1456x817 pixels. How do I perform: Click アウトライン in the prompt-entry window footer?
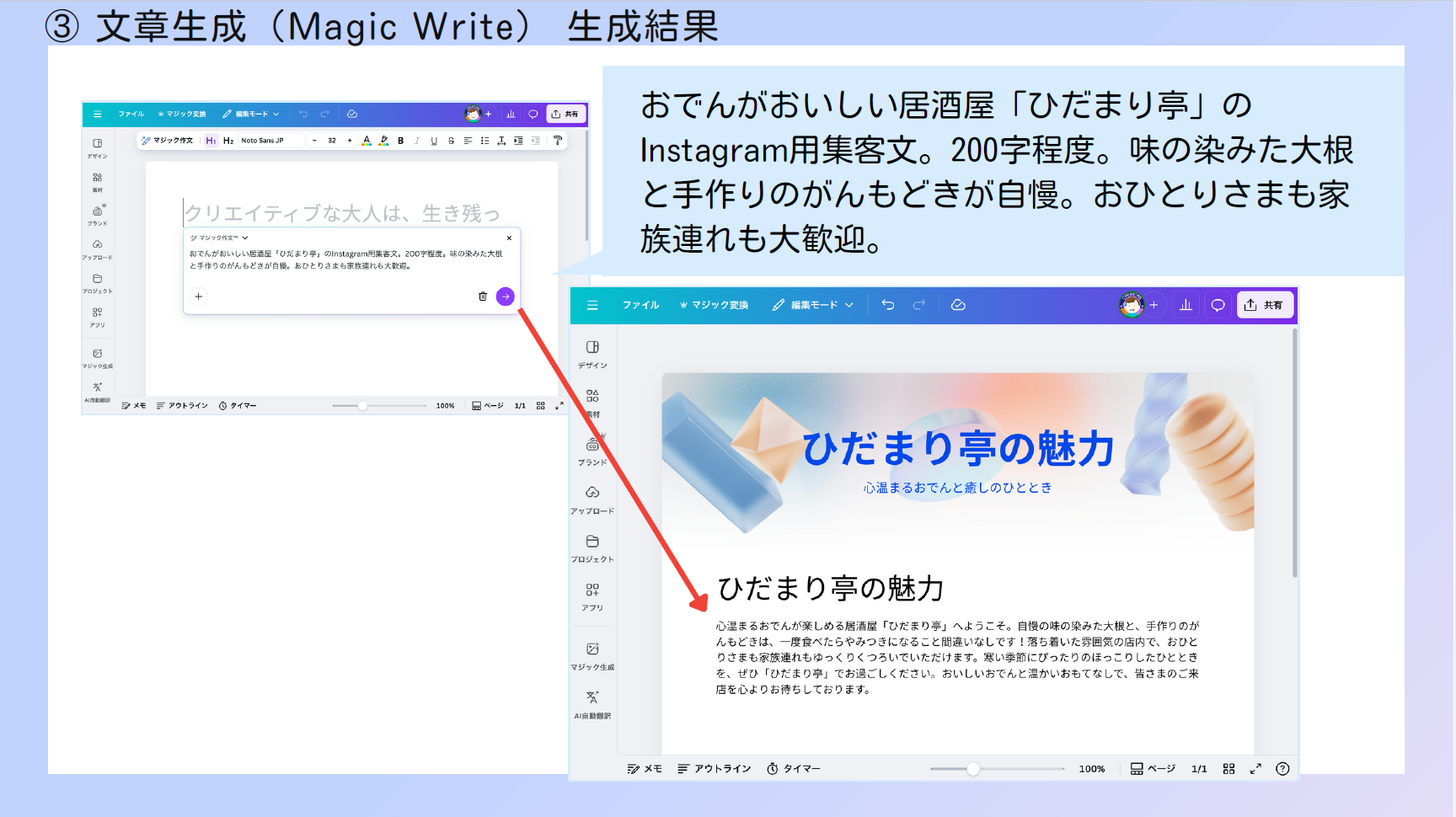click(182, 406)
